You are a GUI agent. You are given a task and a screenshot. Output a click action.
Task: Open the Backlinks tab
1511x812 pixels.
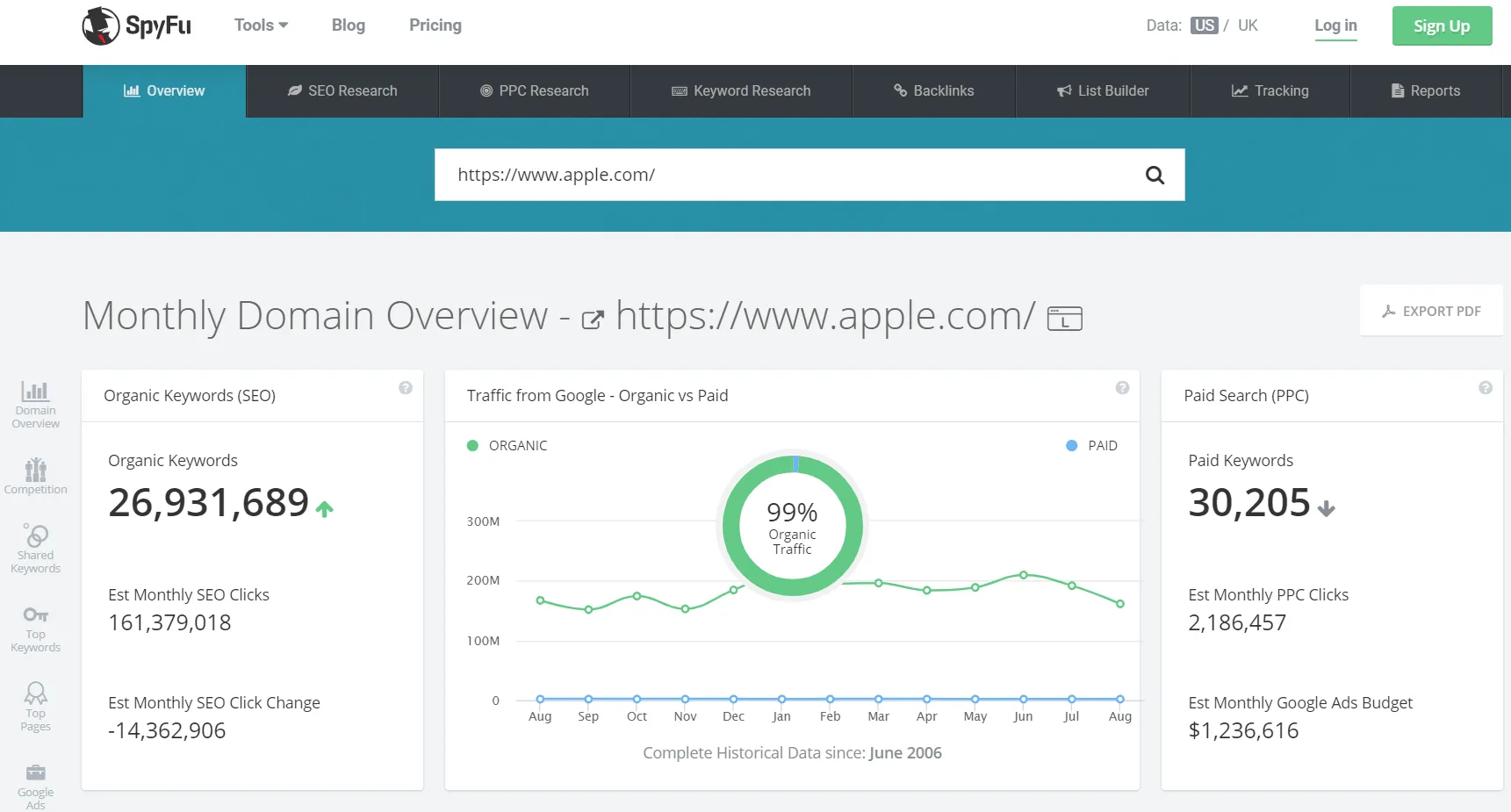tap(933, 91)
